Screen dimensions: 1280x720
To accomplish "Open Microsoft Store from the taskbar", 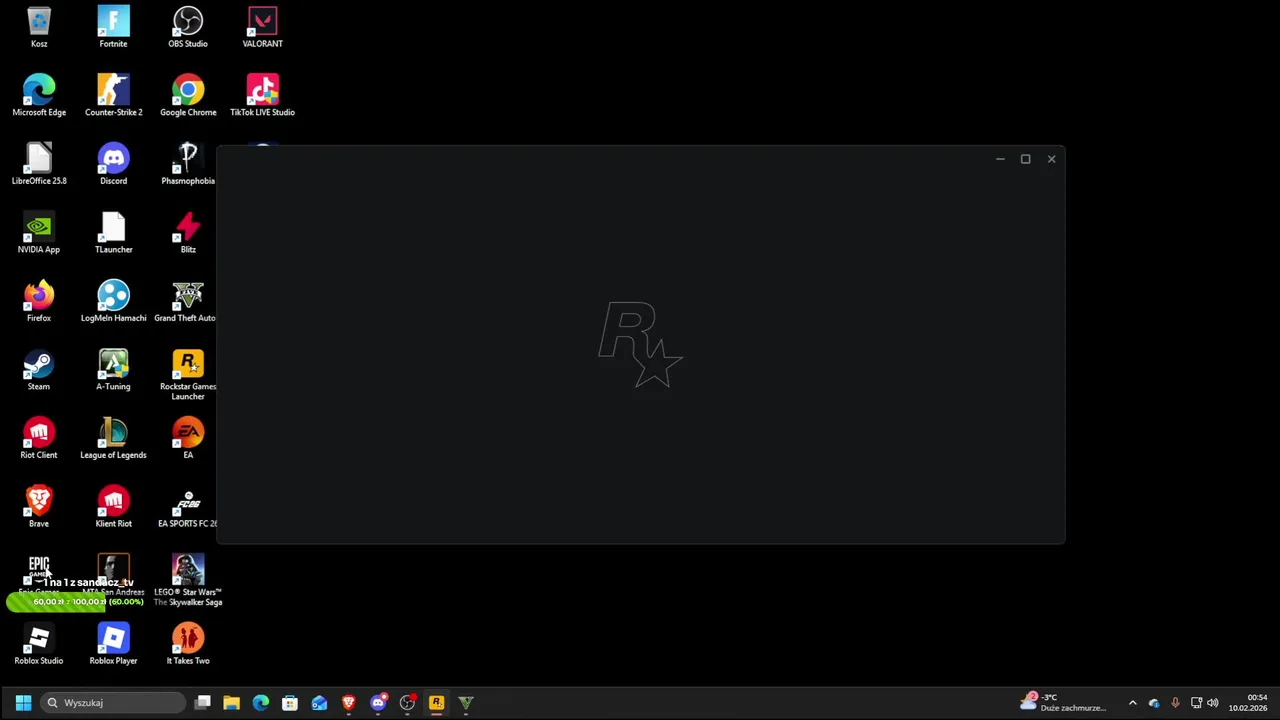I will click(x=290, y=703).
